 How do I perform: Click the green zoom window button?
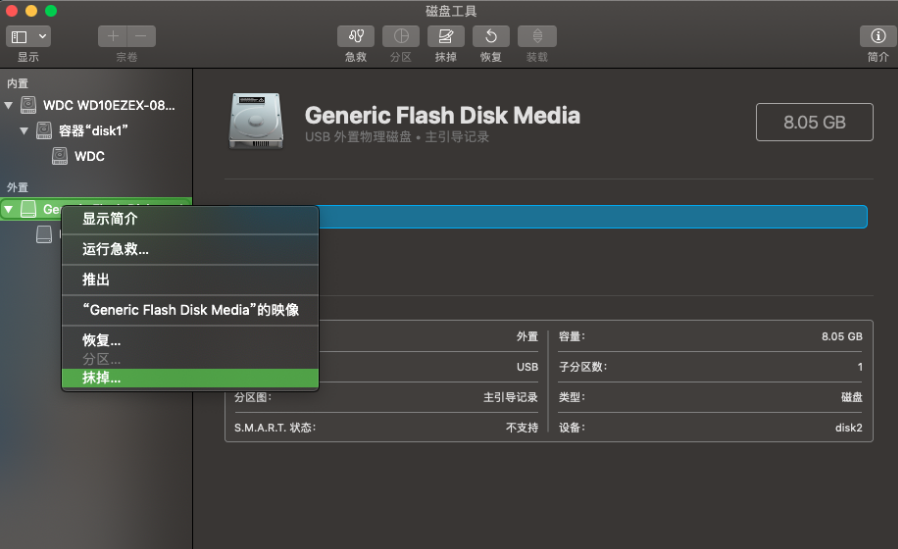[51, 10]
